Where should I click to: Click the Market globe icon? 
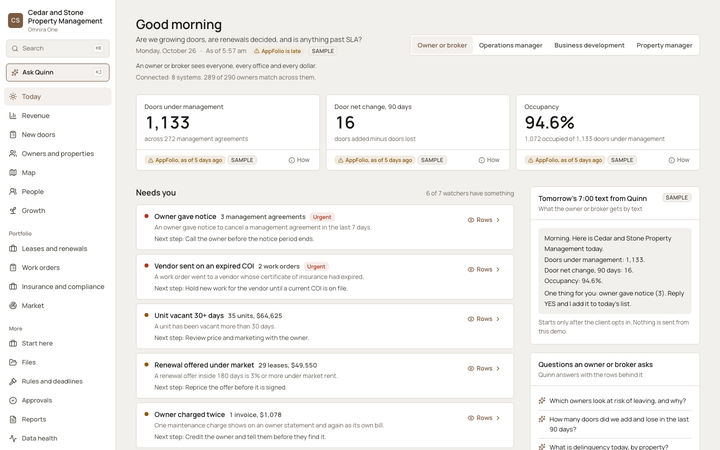(13, 305)
